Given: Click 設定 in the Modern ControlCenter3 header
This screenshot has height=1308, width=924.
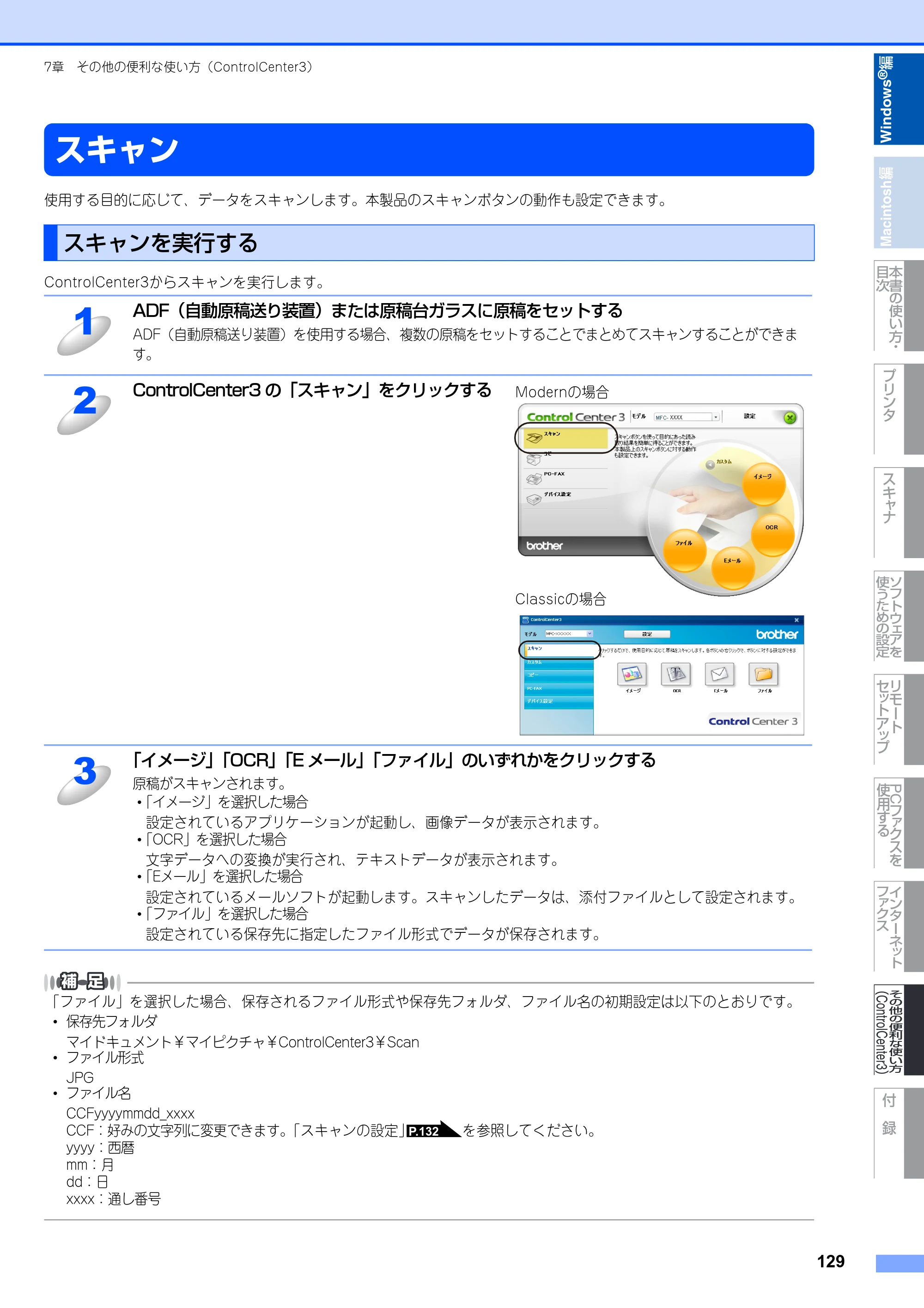Looking at the screenshot, I should point(750,416).
